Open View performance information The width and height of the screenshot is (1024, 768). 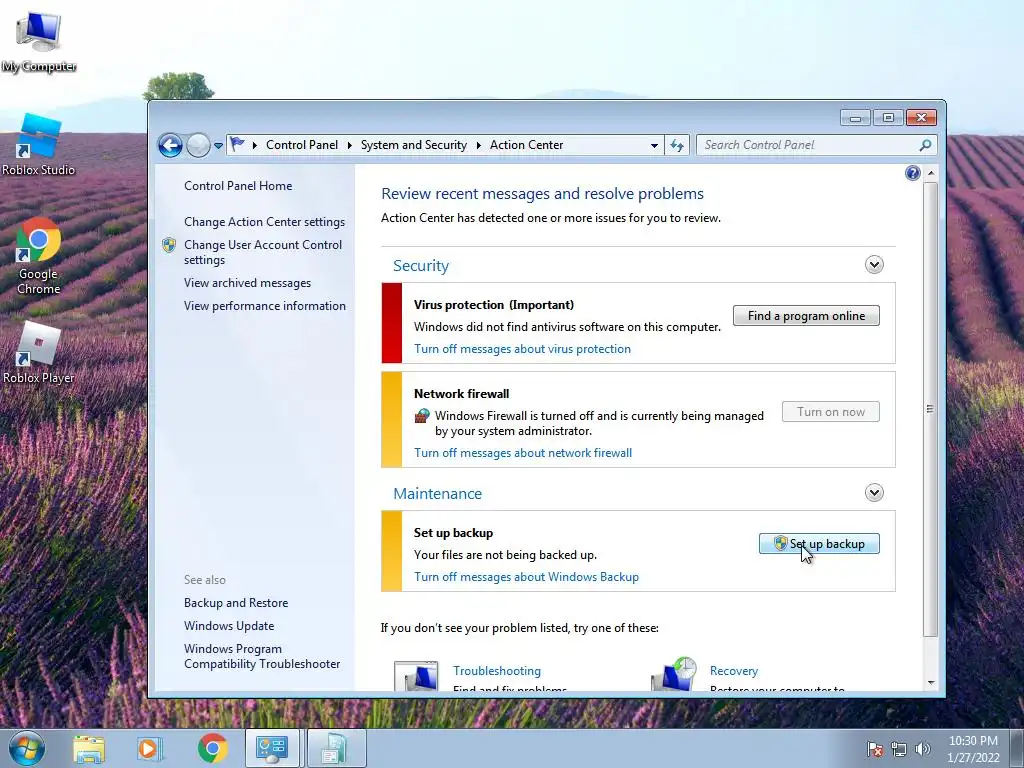coord(264,306)
